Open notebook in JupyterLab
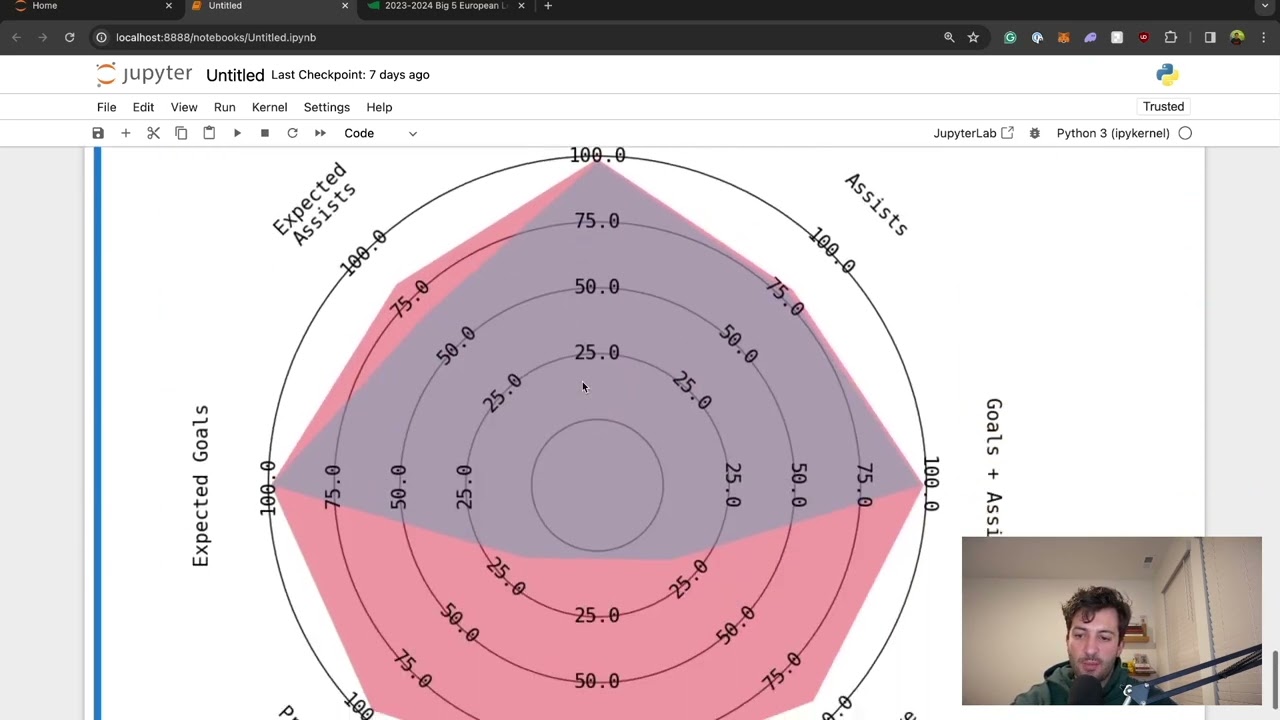This screenshot has height=720, width=1280. pyautogui.click(x=973, y=133)
